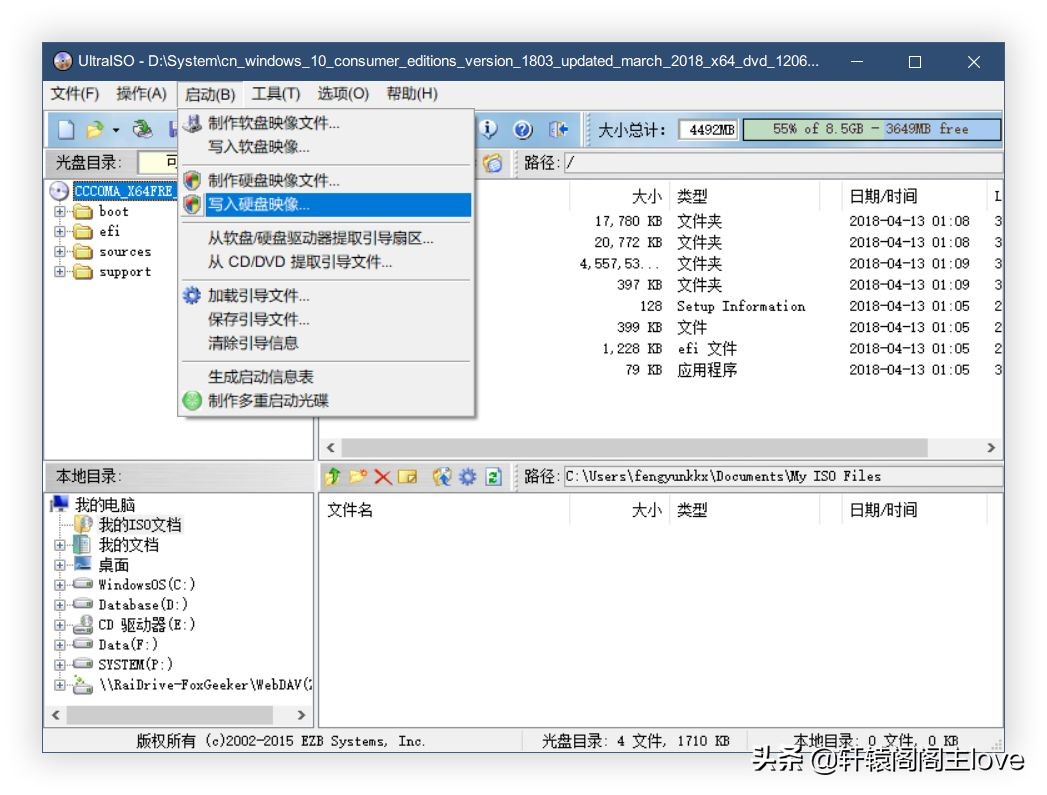Viewport: 1047px width, 795px height.
Task: Click the help question mark toolbar icon
Action: click(522, 128)
